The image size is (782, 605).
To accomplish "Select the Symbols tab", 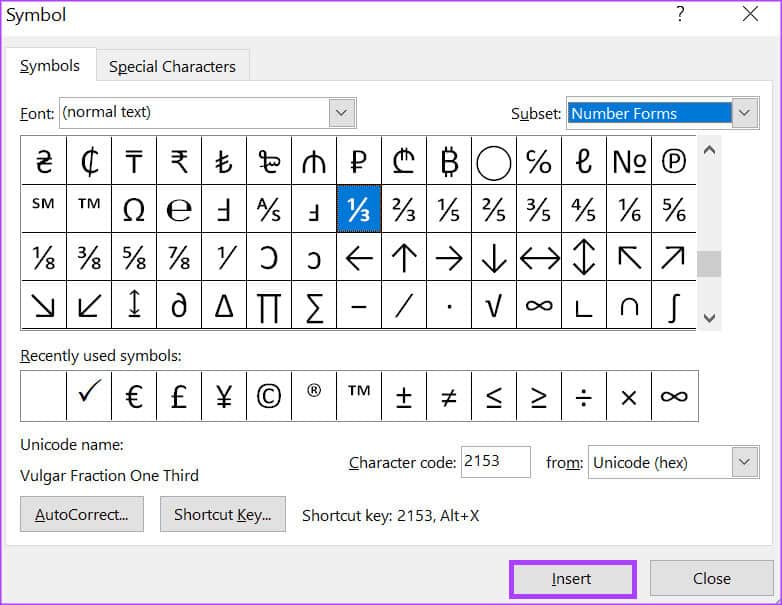I will pos(50,66).
